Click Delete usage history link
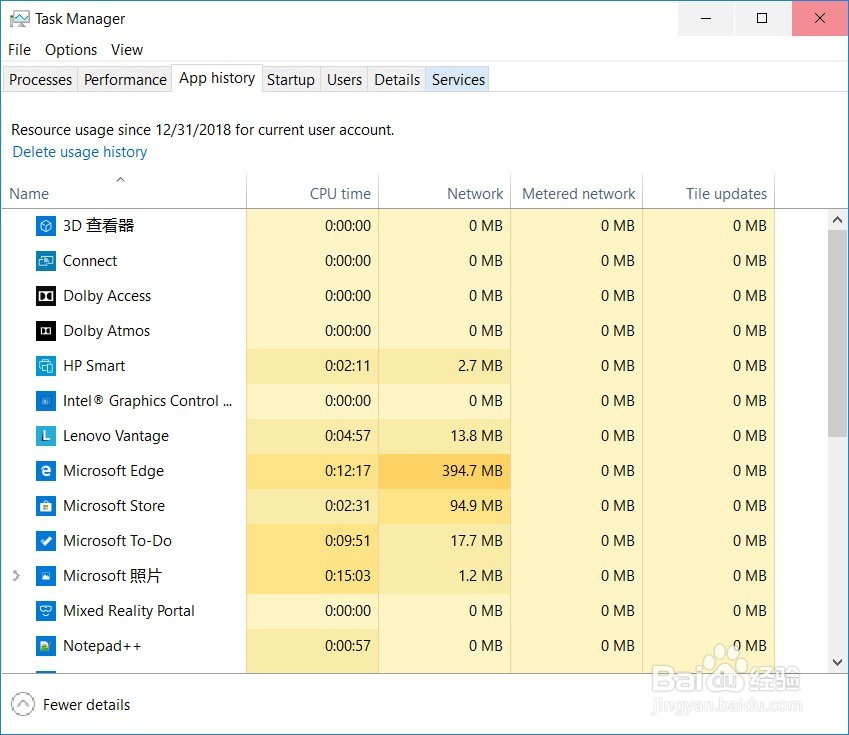Screen dimensions: 849x735 [x=80, y=152]
